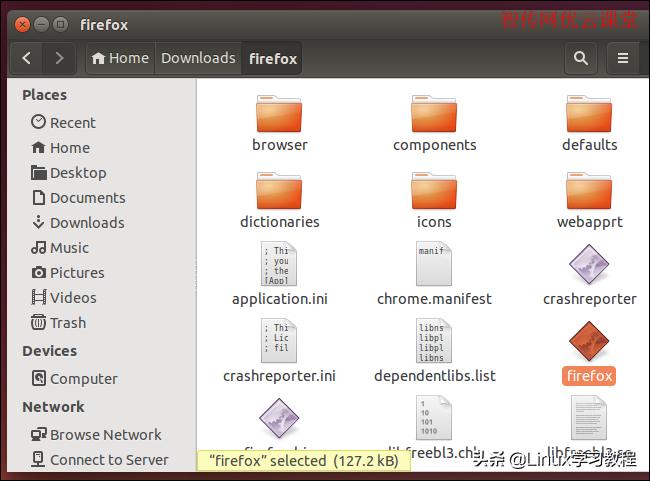This screenshot has width=650, height=481.
Task: Click the "dictionaries" folder name
Action: click(280, 221)
